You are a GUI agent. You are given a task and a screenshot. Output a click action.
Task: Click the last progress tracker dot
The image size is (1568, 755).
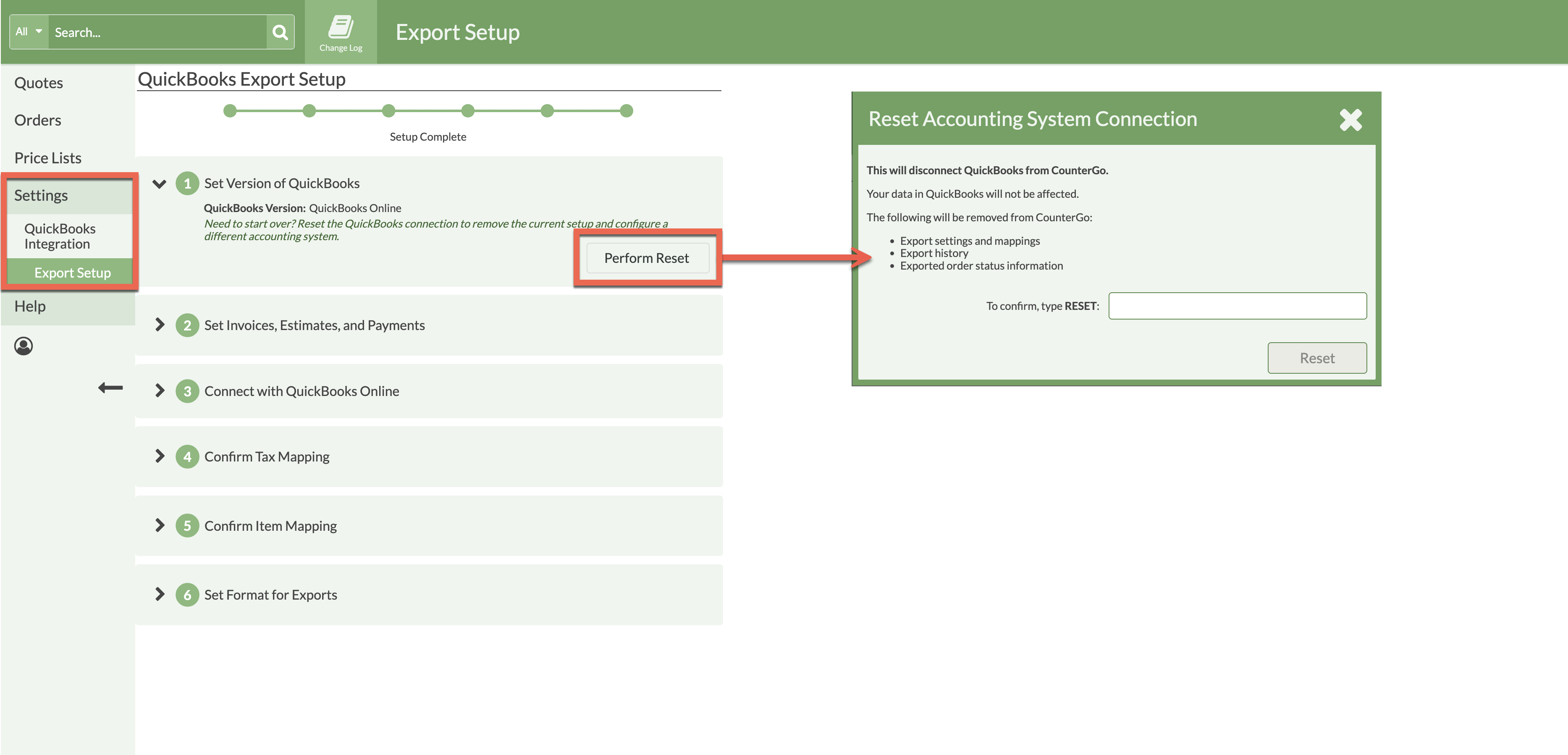point(627,111)
